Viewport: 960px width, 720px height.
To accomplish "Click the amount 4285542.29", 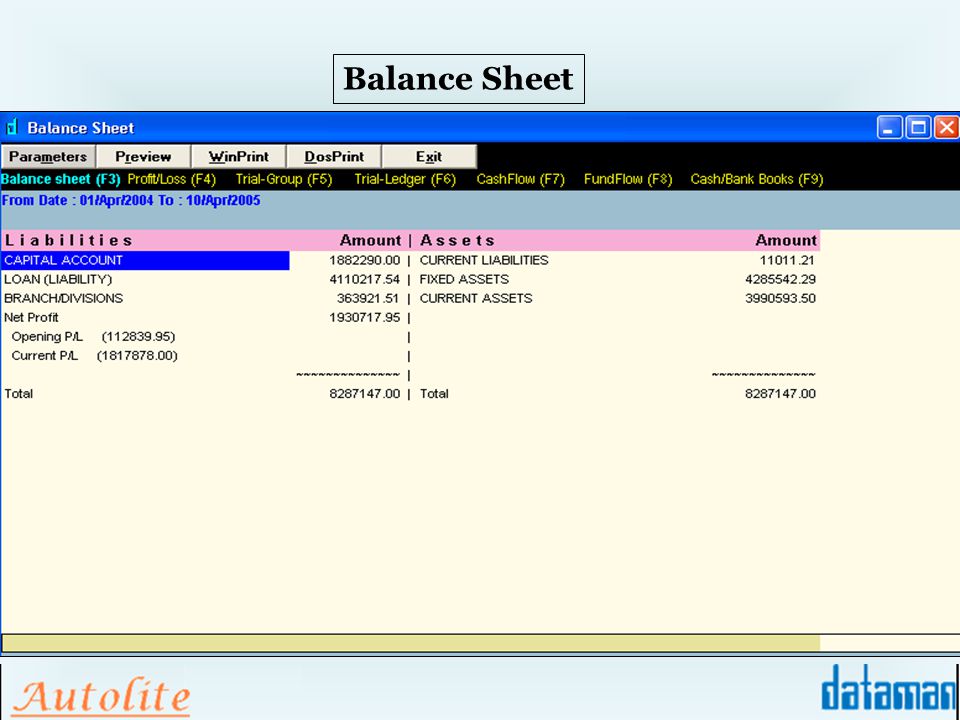I will (x=781, y=279).
